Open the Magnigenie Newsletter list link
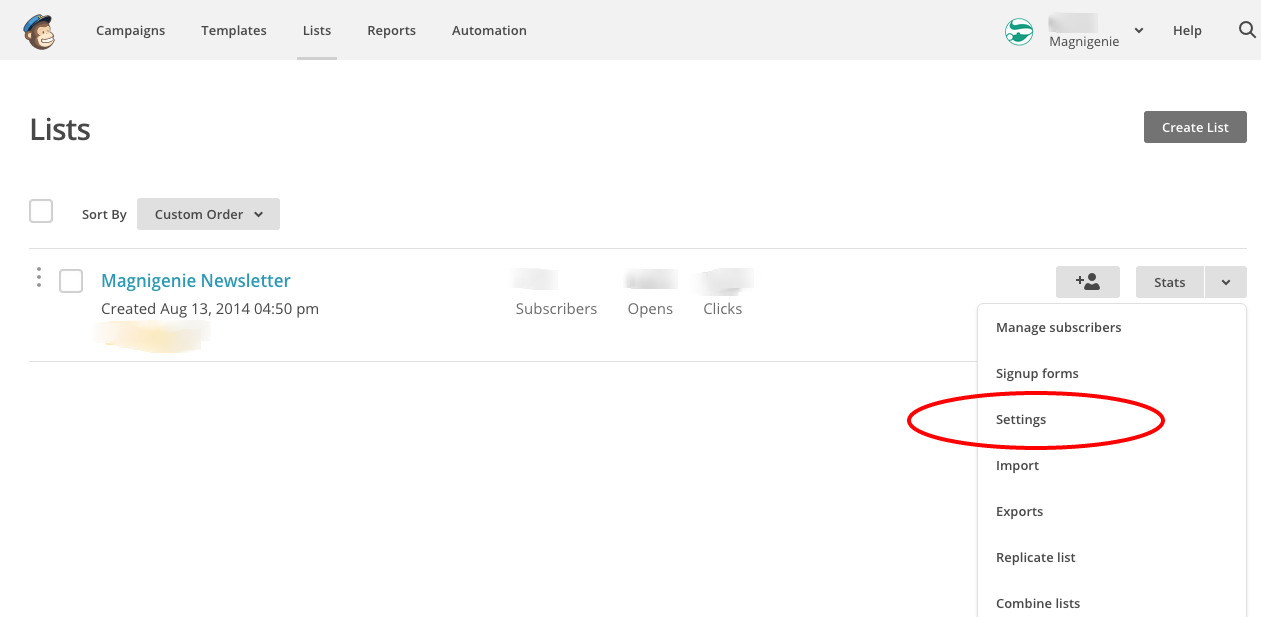 click(196, 281)
